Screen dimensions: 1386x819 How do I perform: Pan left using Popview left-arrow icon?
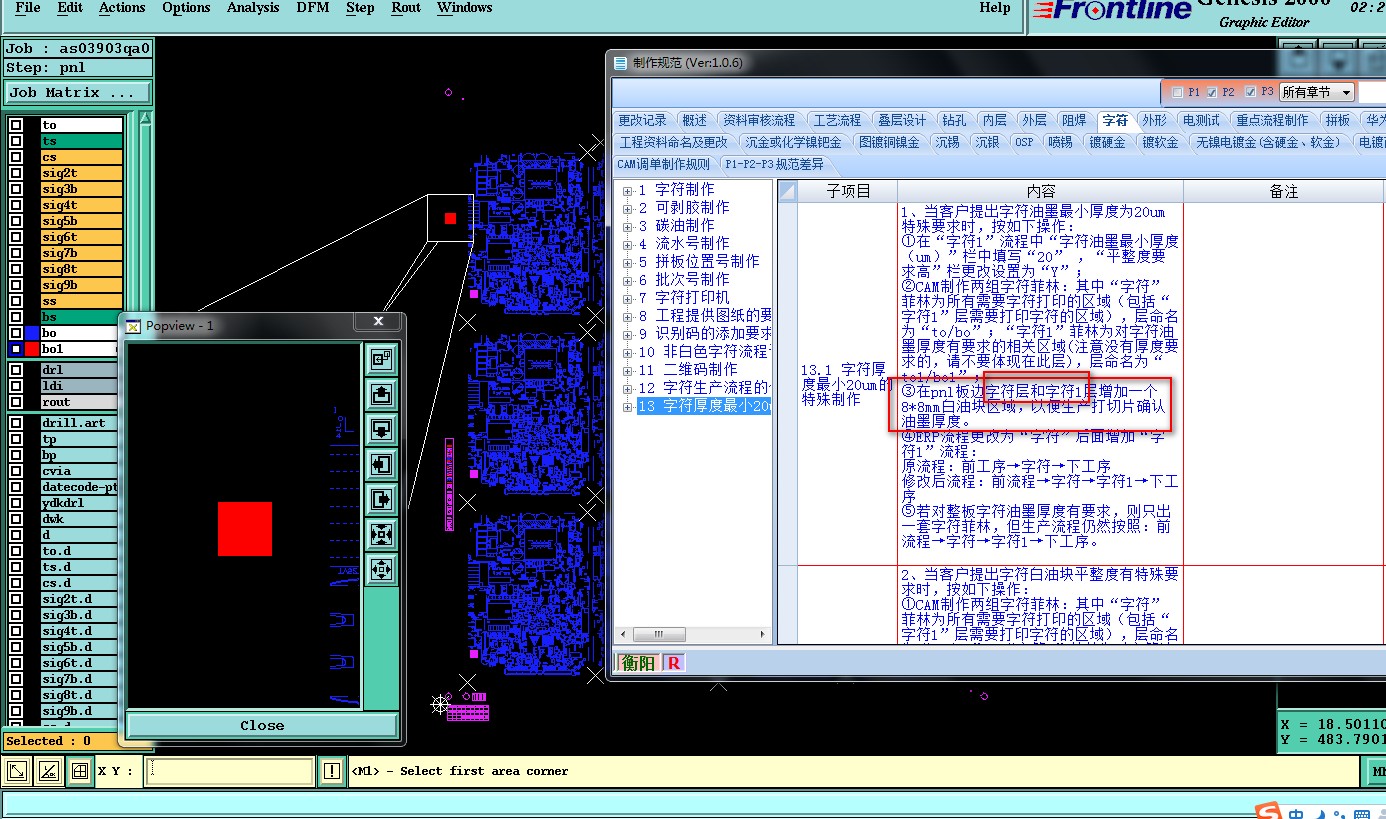point(381,464)
